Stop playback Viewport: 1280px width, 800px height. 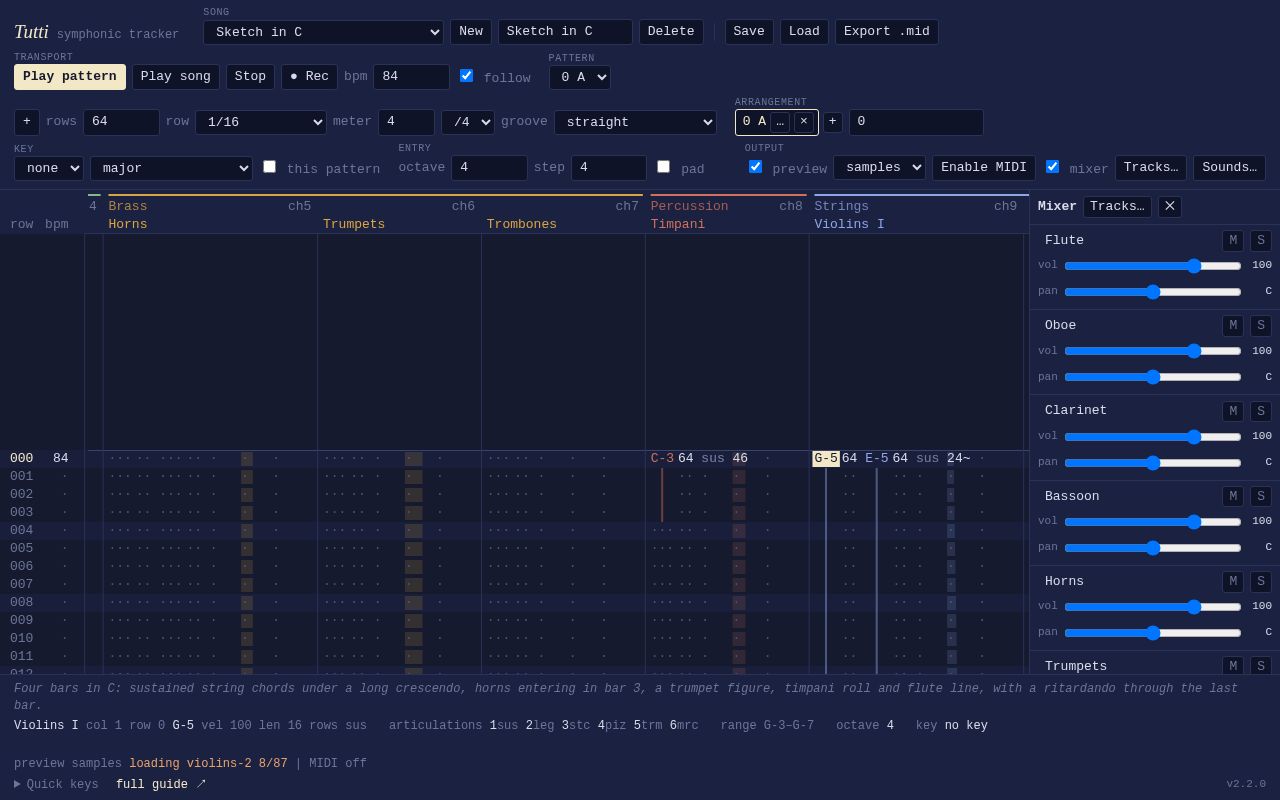tap(250, 77)
